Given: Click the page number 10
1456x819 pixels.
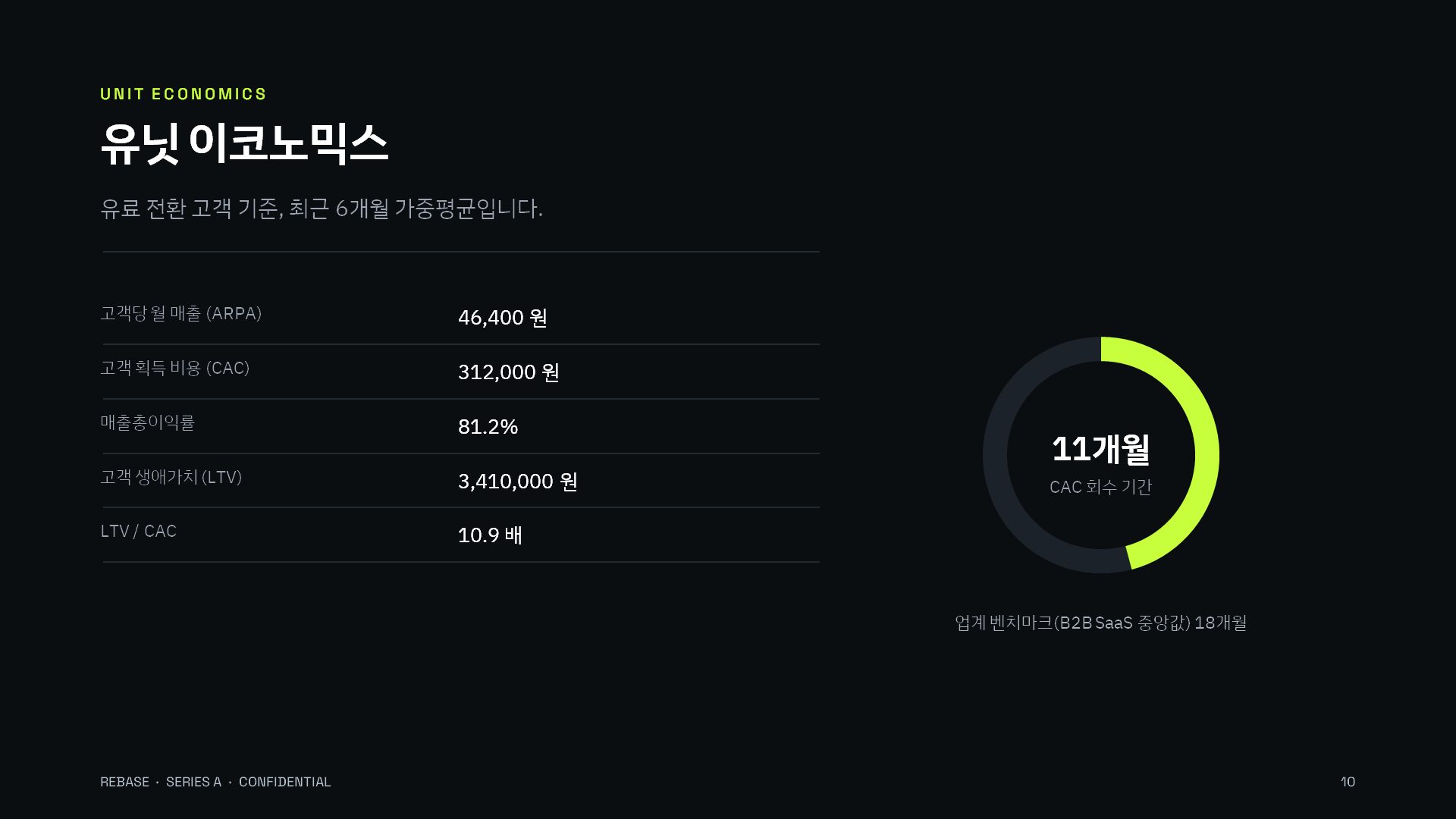Looking at the screenshot, I should (1348, 782).
